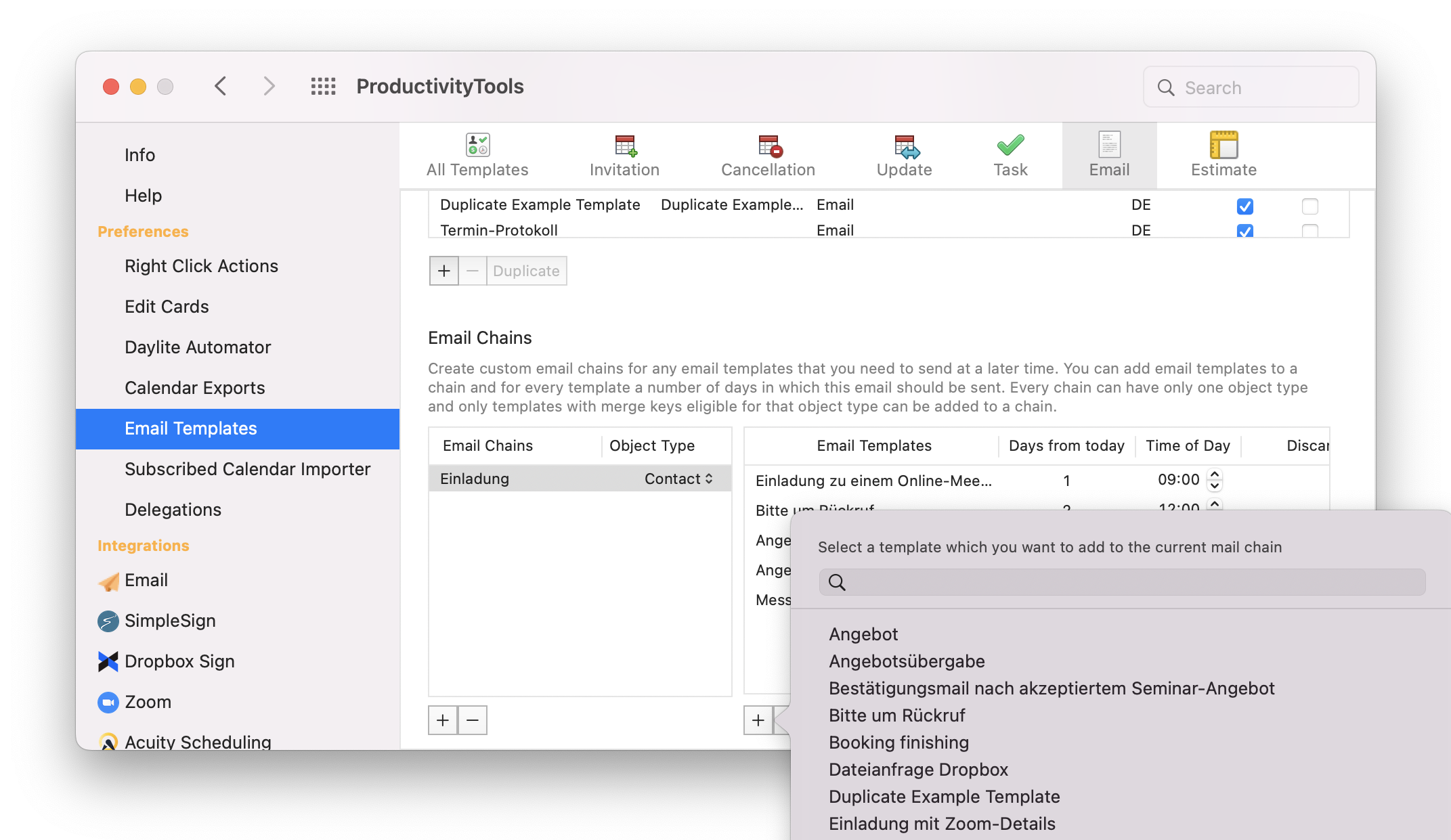Open Right Click Actions preferences
Screen dimensions: 1451x840
(201, 266)
